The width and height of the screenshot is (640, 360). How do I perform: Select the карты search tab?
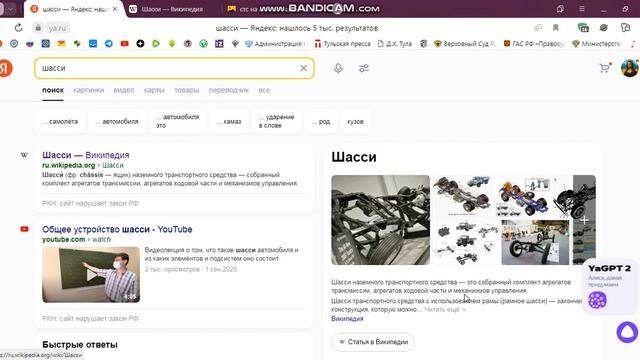154,90
